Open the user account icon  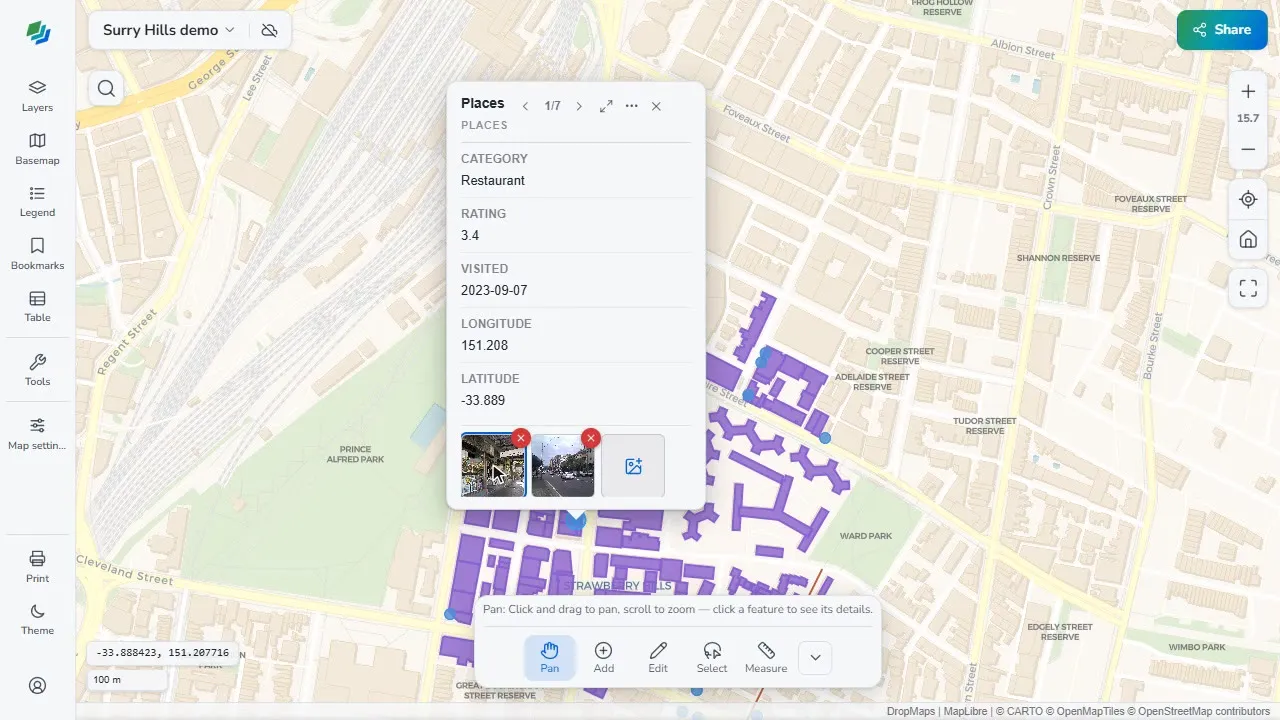pos(37,686)
